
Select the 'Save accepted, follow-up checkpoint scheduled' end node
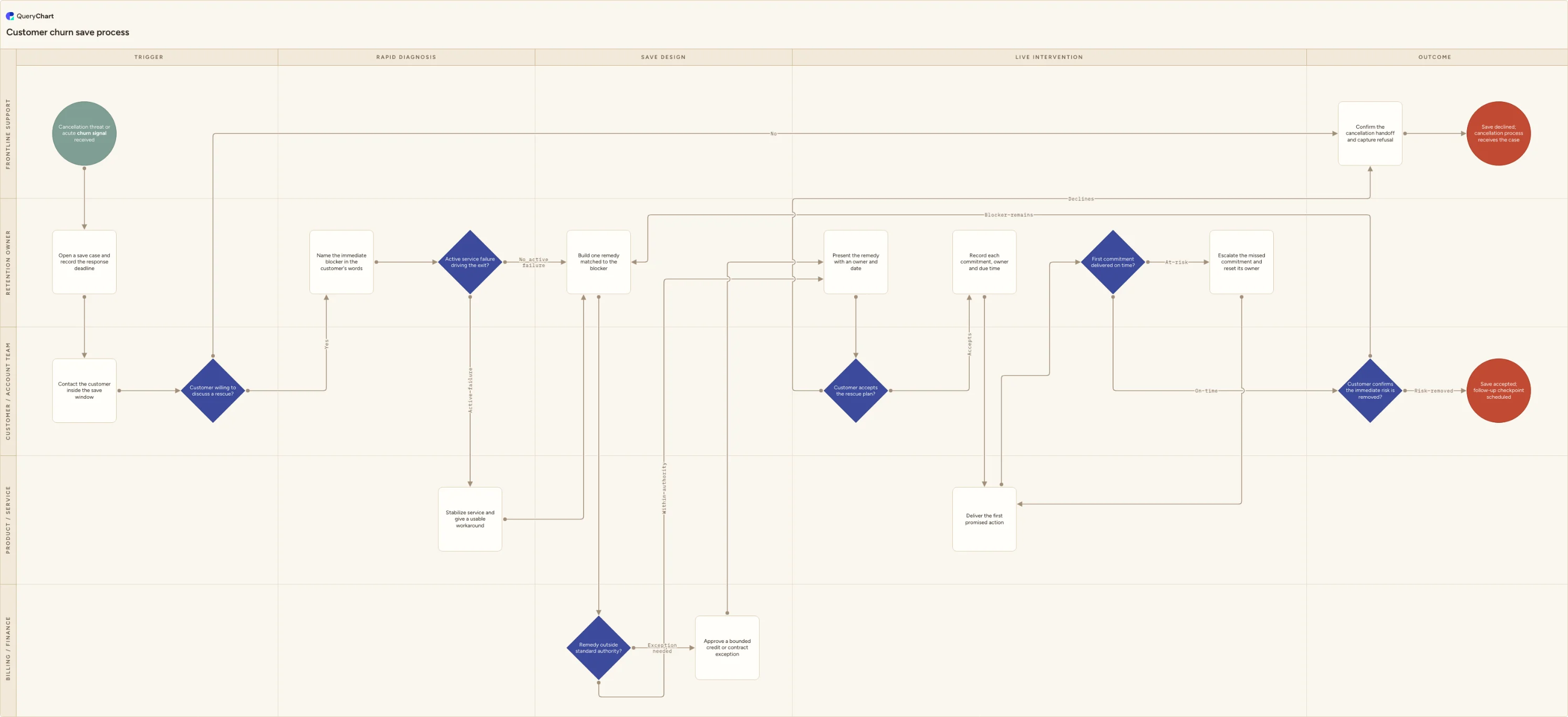[1499, 390]
